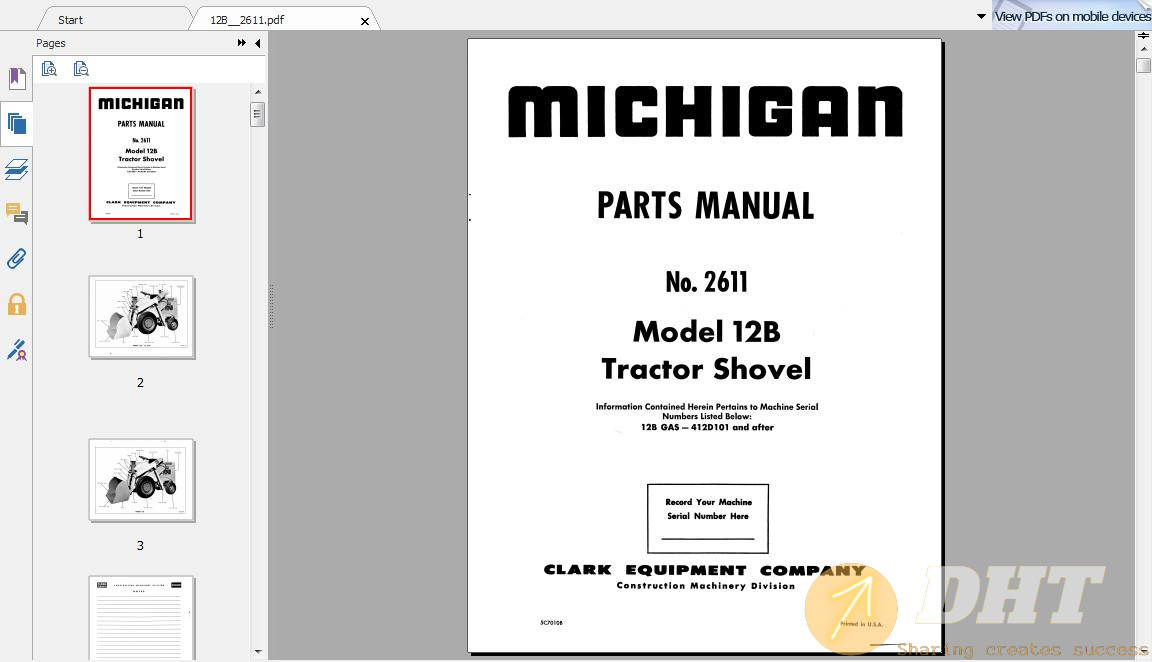Screen dimensions: 1152x662
Task: Click the MICHIGAN title in the document
Action: [x=705, y=112]
